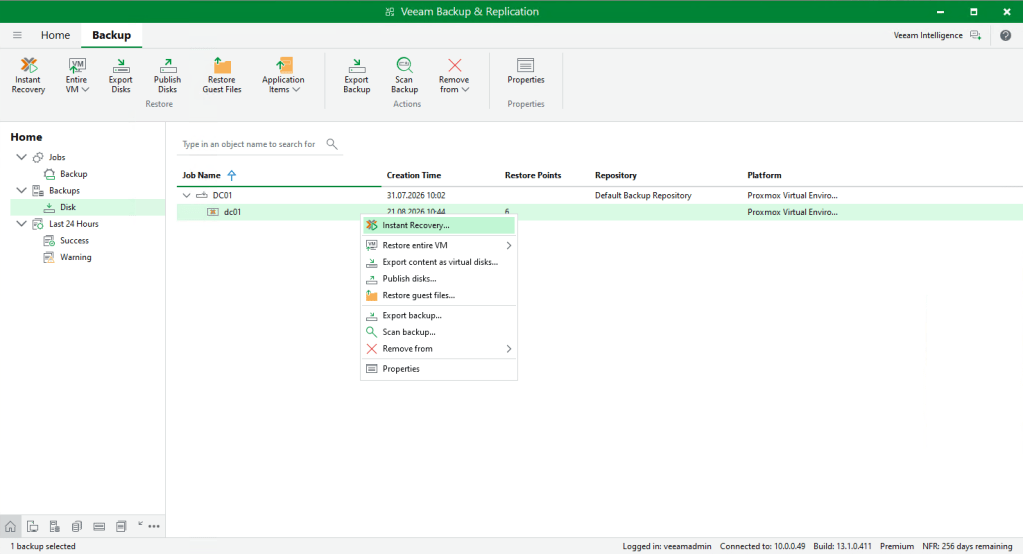Collapse the DC01 job row
This screenshot has height=554, width=1023.
[x=187, y=195]
